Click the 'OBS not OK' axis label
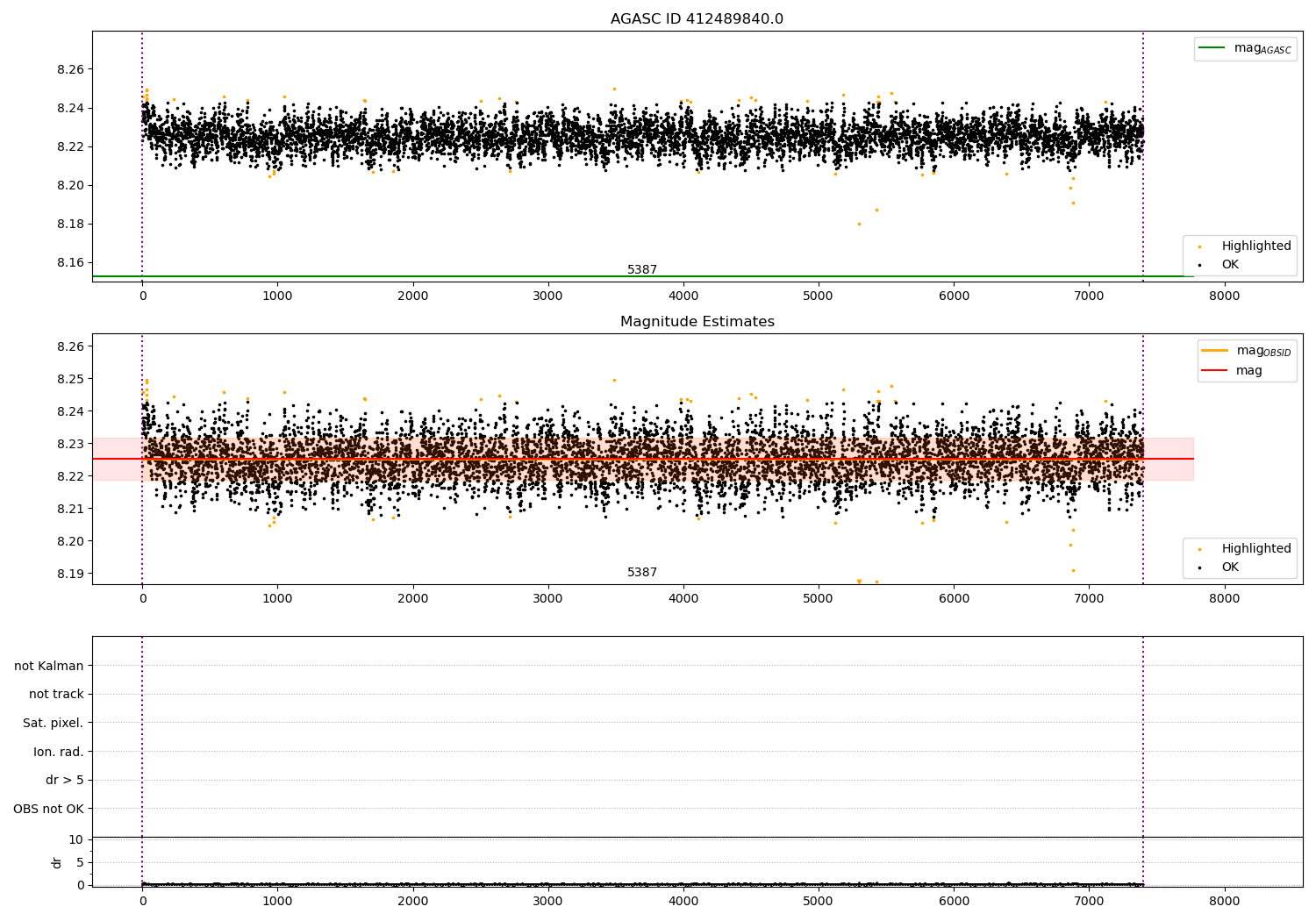 click(48, 809)
